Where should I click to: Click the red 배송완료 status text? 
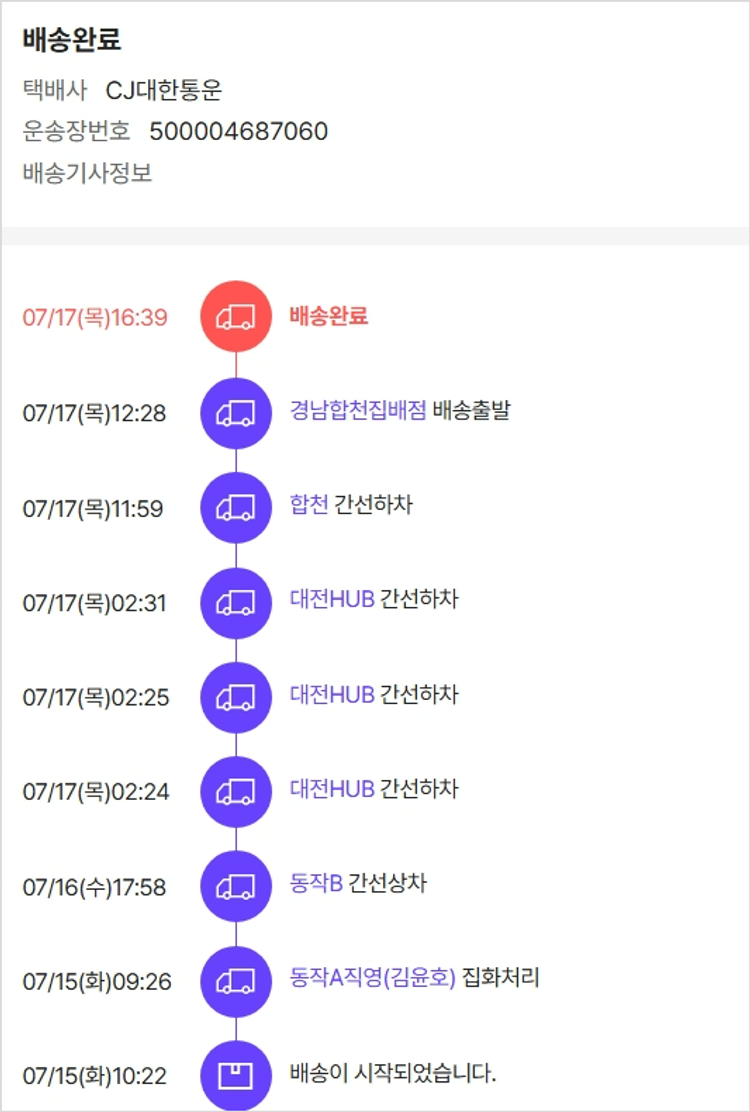[329, 316]
